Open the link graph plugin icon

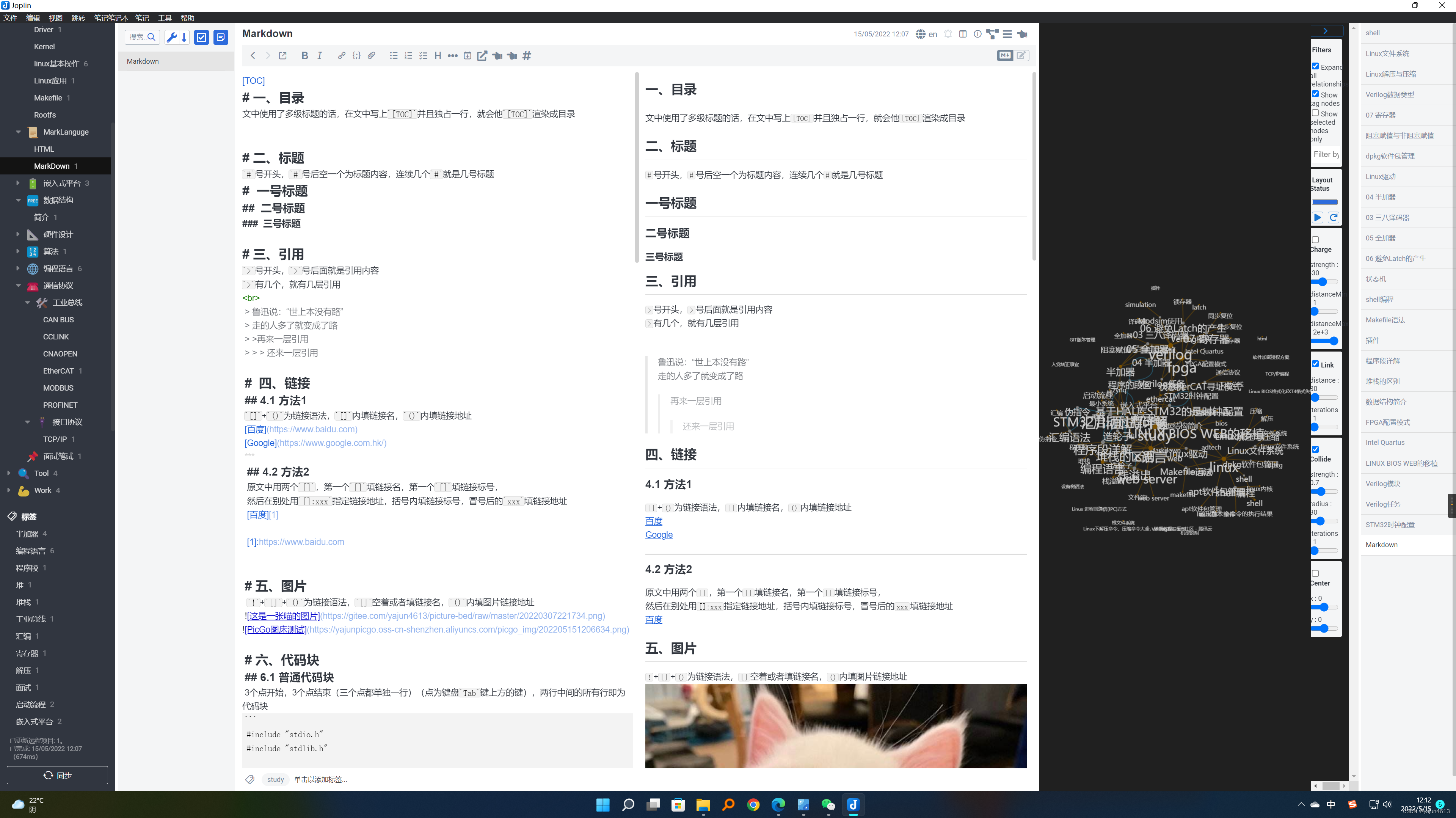[992, 34]
